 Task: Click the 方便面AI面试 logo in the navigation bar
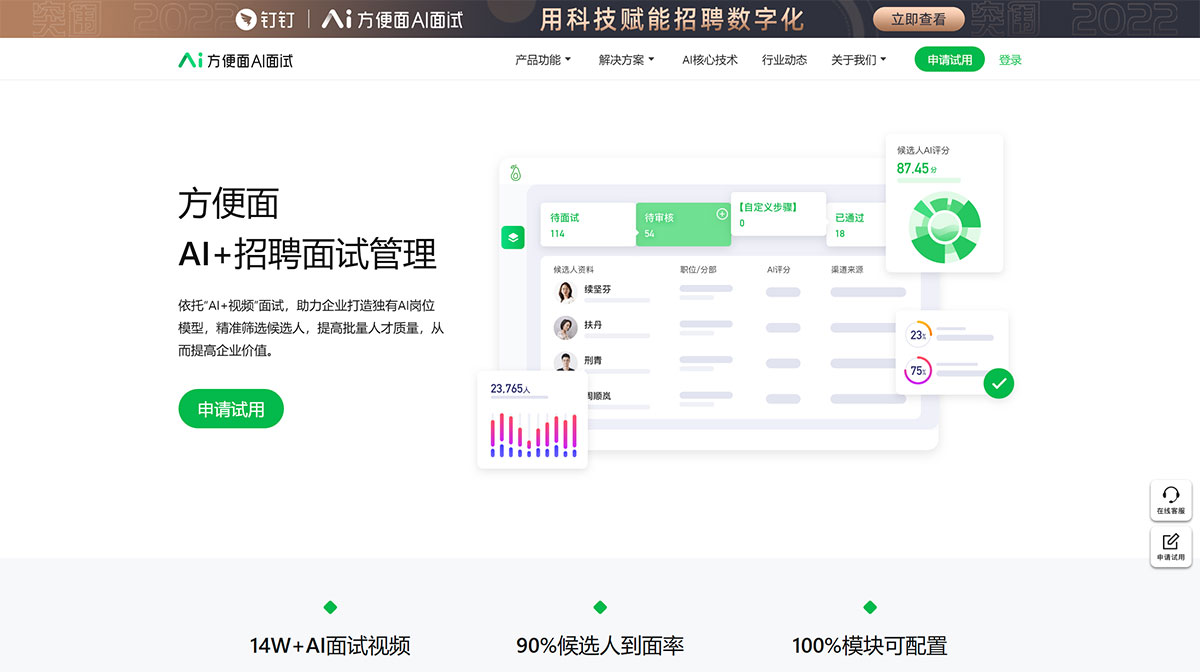[x=236, y=59]
